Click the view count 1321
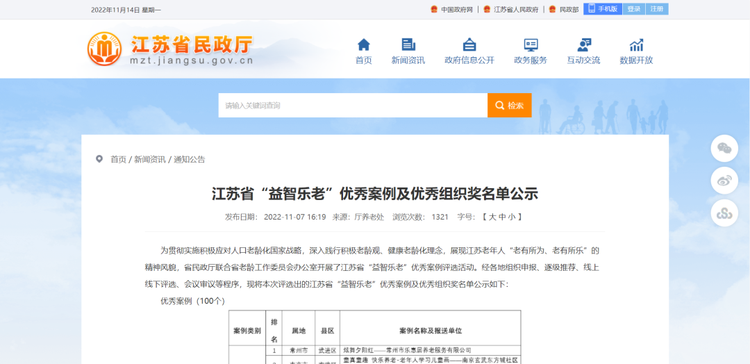 point(440,217)
